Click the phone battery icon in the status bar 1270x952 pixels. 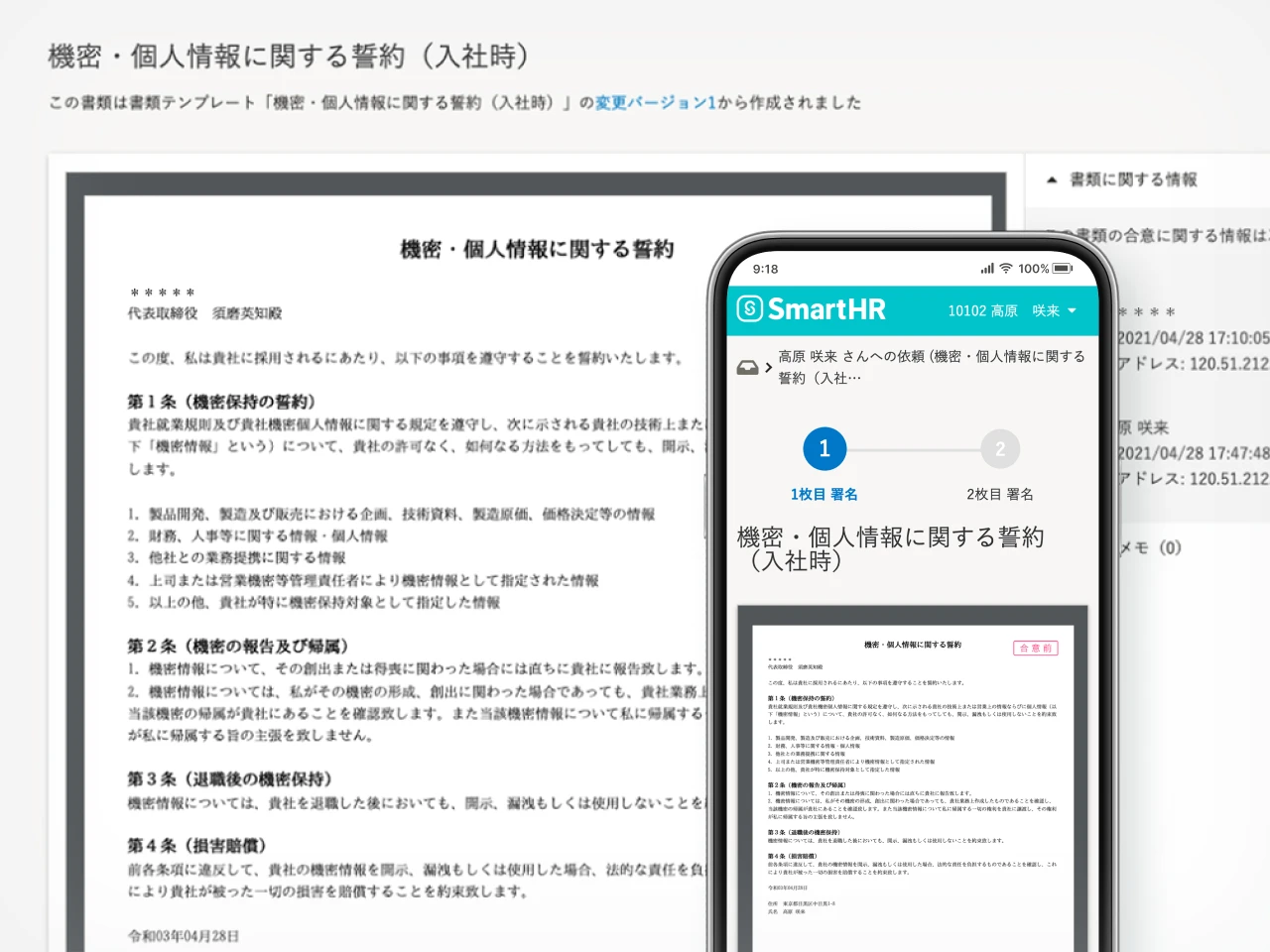click(1064, 269)
